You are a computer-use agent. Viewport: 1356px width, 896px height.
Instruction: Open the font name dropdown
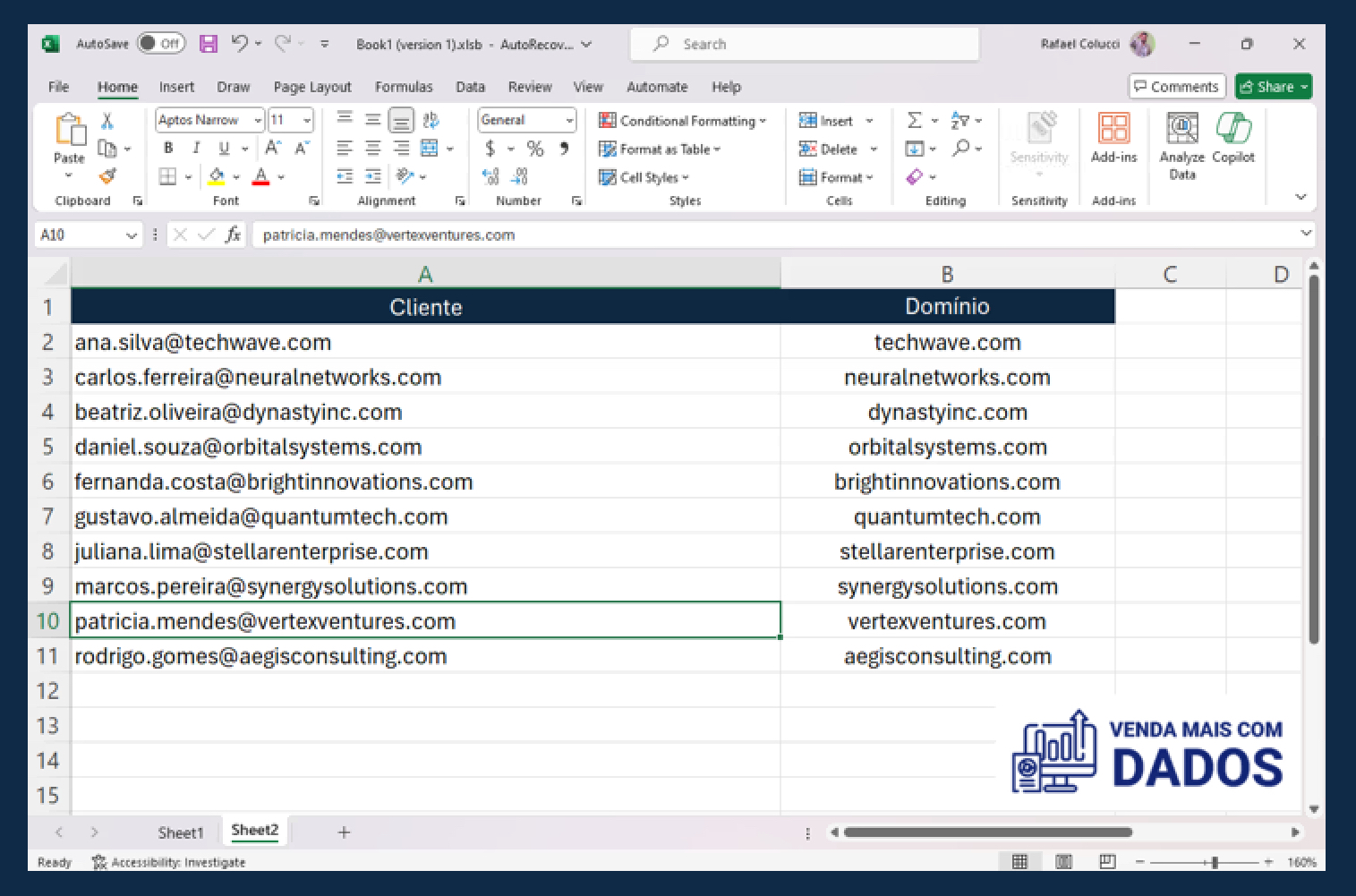(258, 119)
